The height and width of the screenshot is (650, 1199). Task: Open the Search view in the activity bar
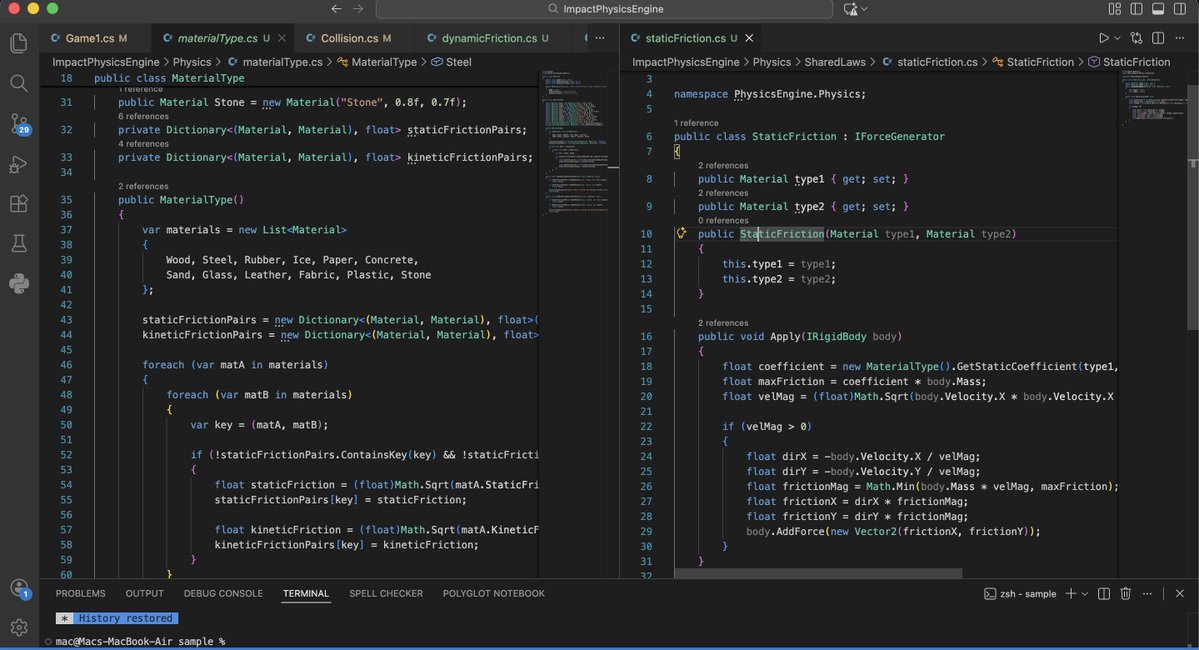pyautogui.click(x=18, y=84)
